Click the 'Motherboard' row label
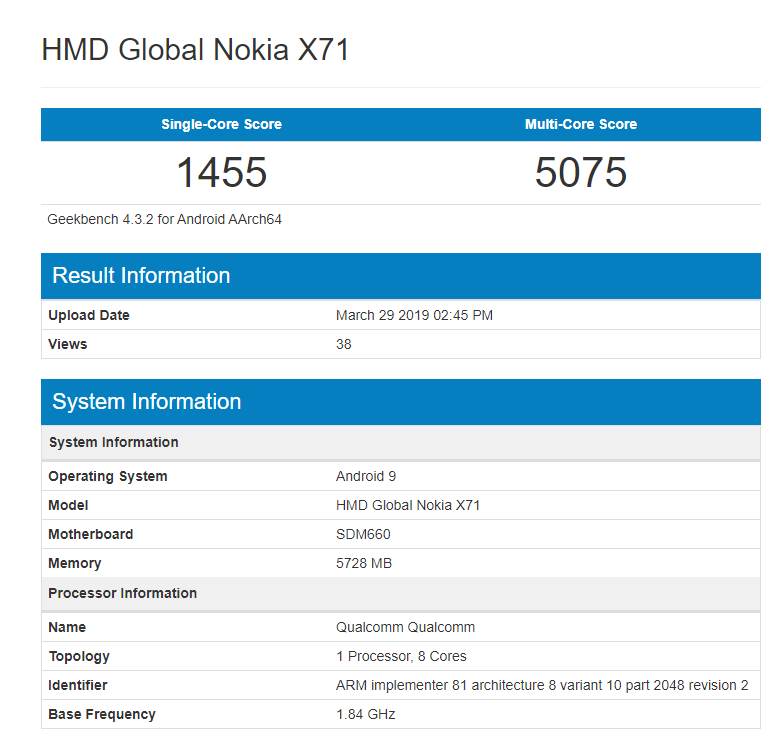 point(90,534)
